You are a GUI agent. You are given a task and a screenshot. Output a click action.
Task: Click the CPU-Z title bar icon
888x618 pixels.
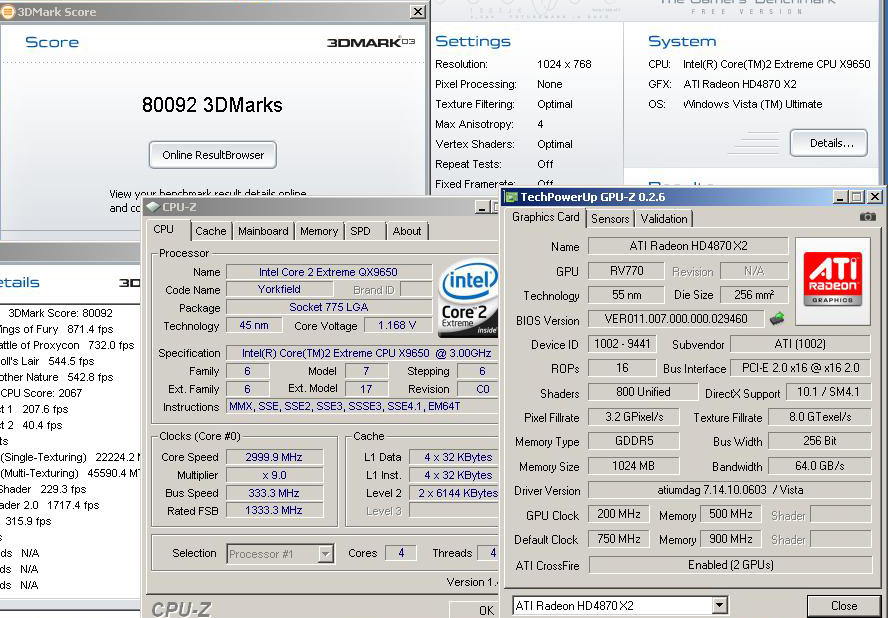coord(151,207)
